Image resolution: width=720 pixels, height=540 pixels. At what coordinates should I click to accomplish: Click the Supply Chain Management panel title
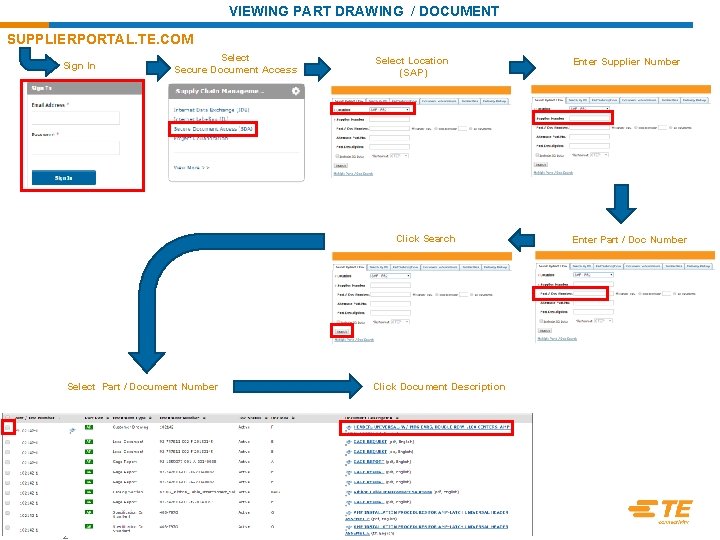[x=220, y=91]
